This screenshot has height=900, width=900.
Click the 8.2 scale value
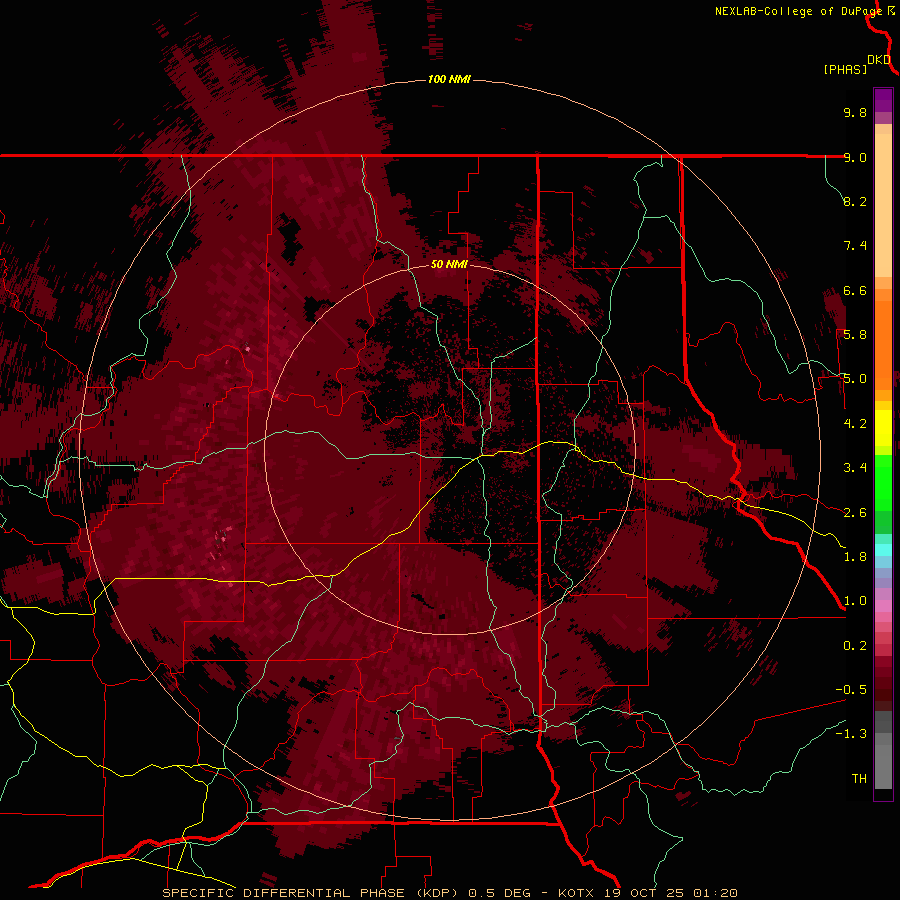(855, 201)
